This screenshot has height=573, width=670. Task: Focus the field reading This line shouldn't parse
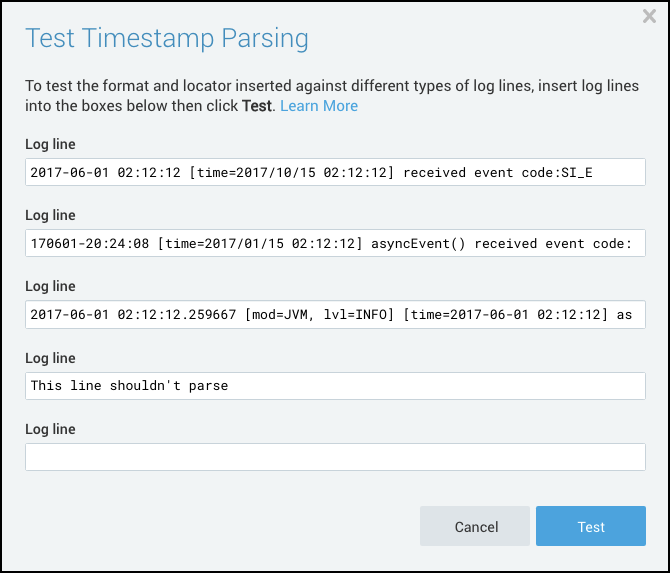[335, 385]
